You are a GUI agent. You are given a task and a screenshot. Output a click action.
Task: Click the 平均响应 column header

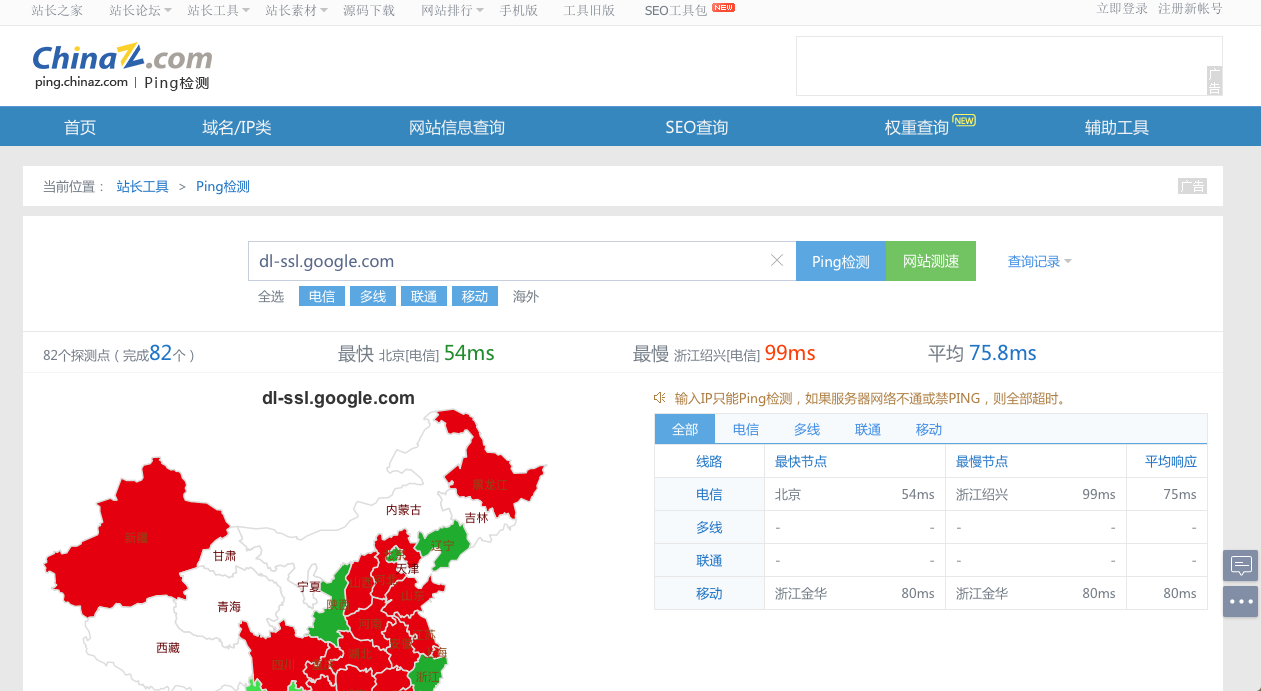1171,461
